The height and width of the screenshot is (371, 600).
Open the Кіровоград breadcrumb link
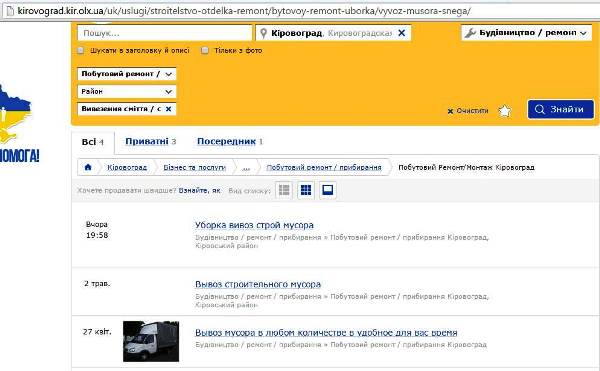click(x=127, y=168)
